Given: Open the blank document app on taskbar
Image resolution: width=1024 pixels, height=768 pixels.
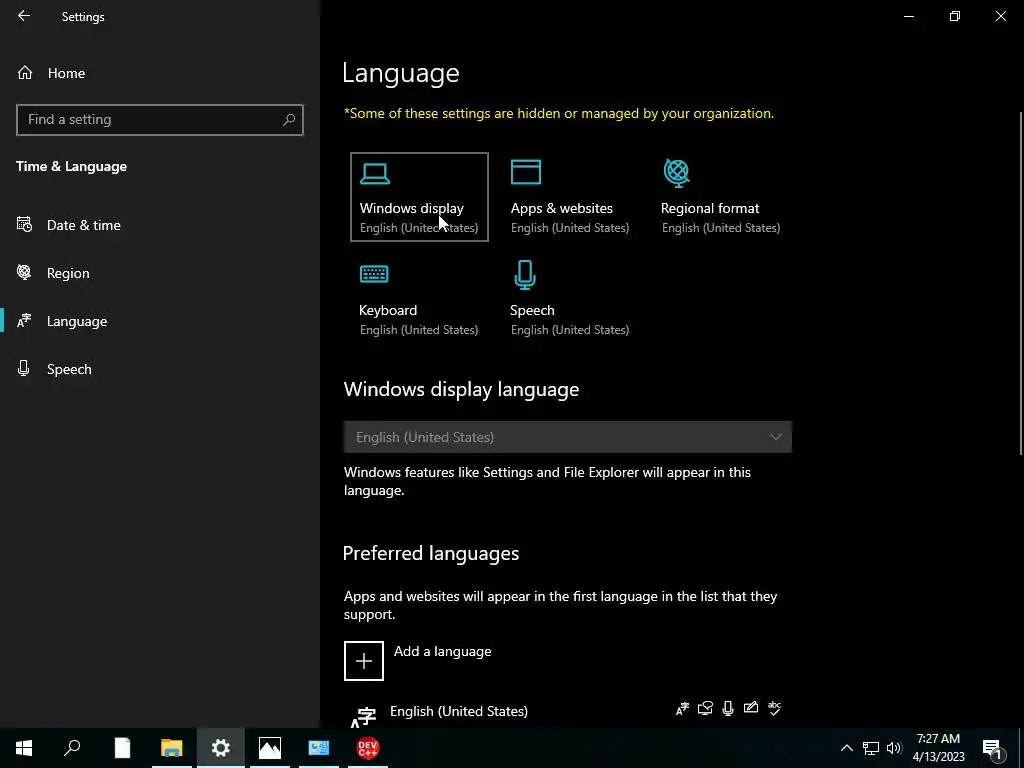Looking at the screenshot, I should pos(122,748).
